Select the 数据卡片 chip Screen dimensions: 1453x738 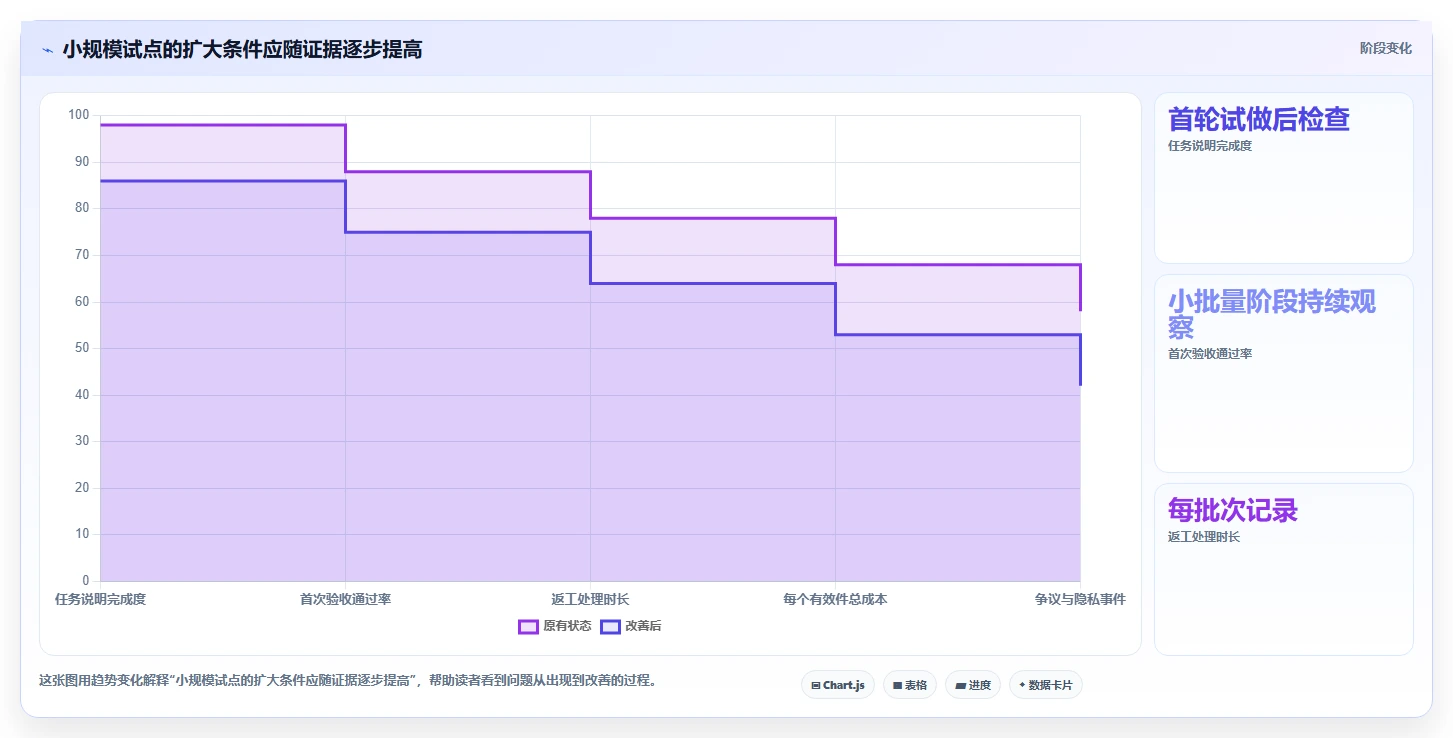(x=1046, y=685)
